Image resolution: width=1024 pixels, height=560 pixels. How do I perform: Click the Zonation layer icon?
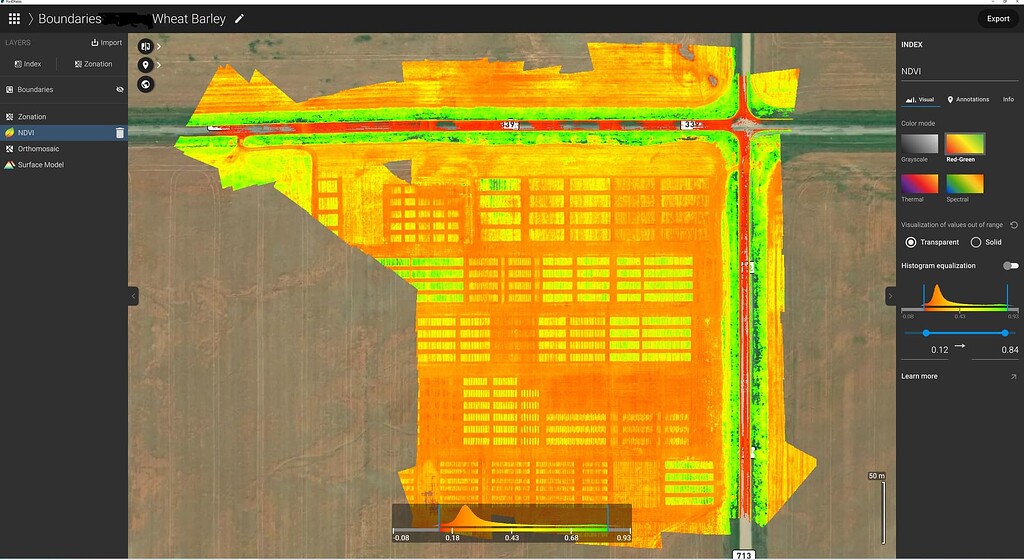tap(9, 117)
